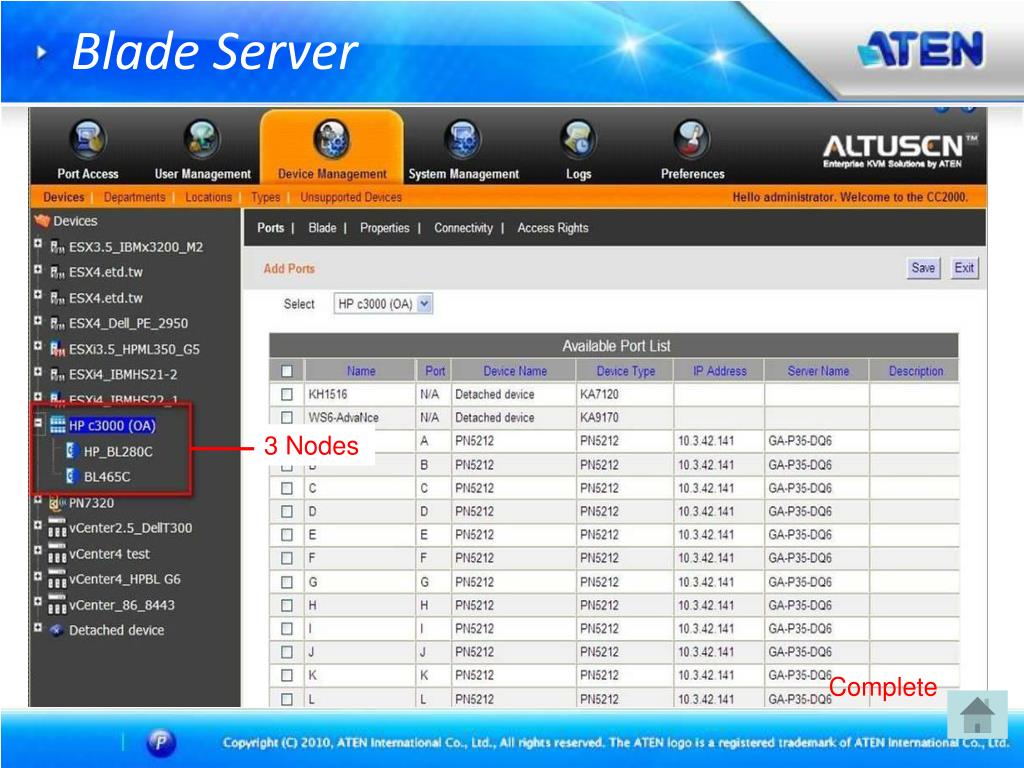Open the User Management icon

click(202, 139)
